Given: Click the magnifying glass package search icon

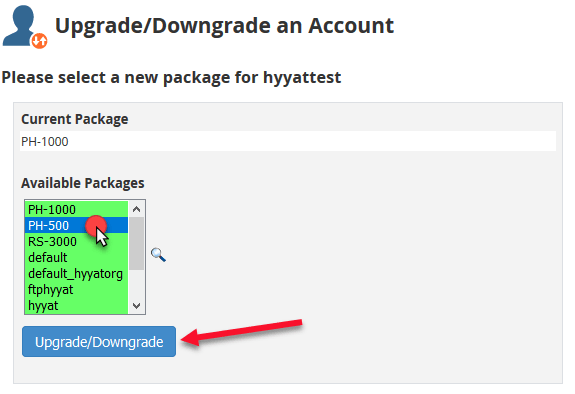Looking at the screenshot, I should tap(158, 255).
